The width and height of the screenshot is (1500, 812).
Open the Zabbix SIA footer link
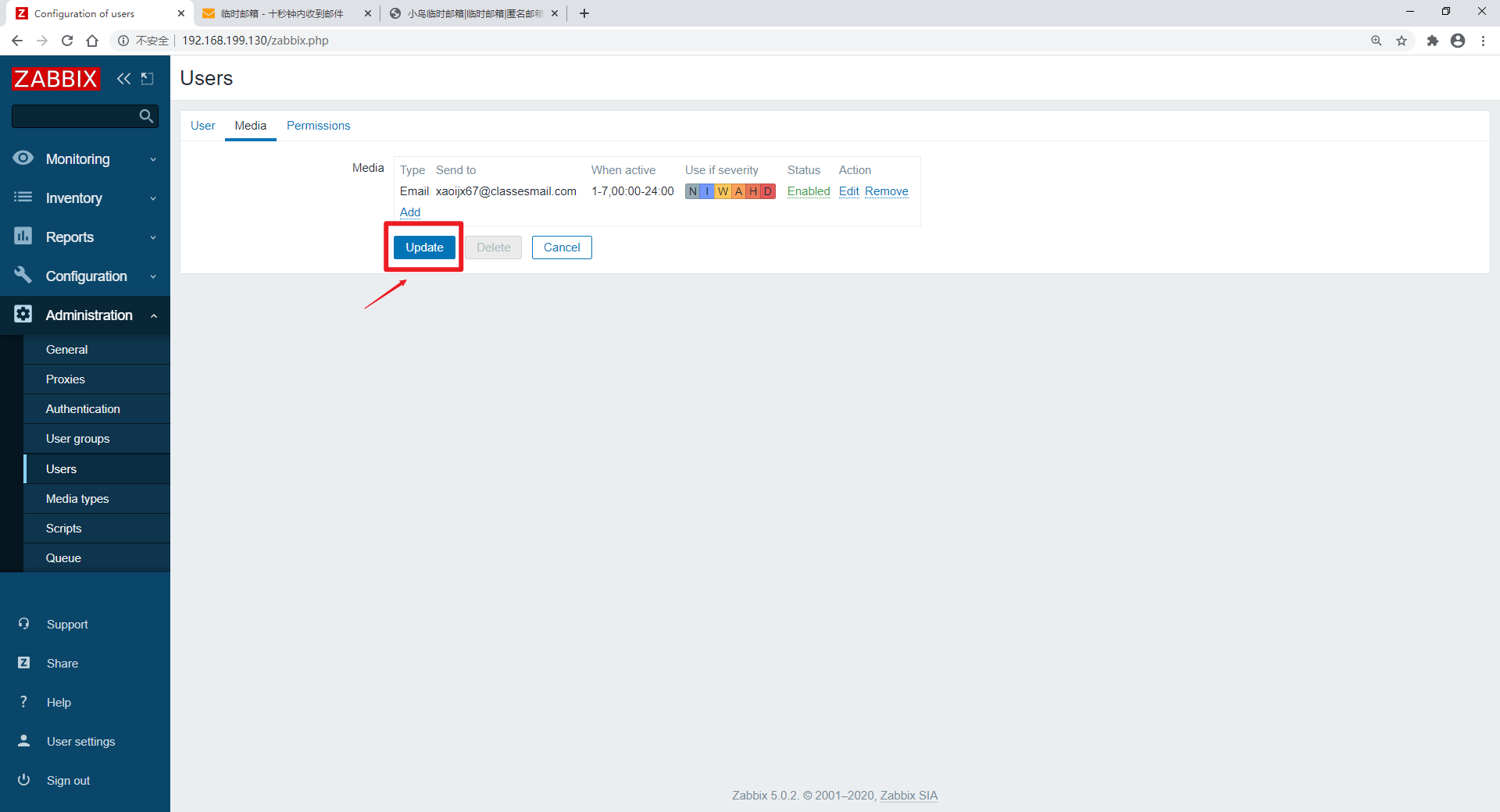point(909,796)
